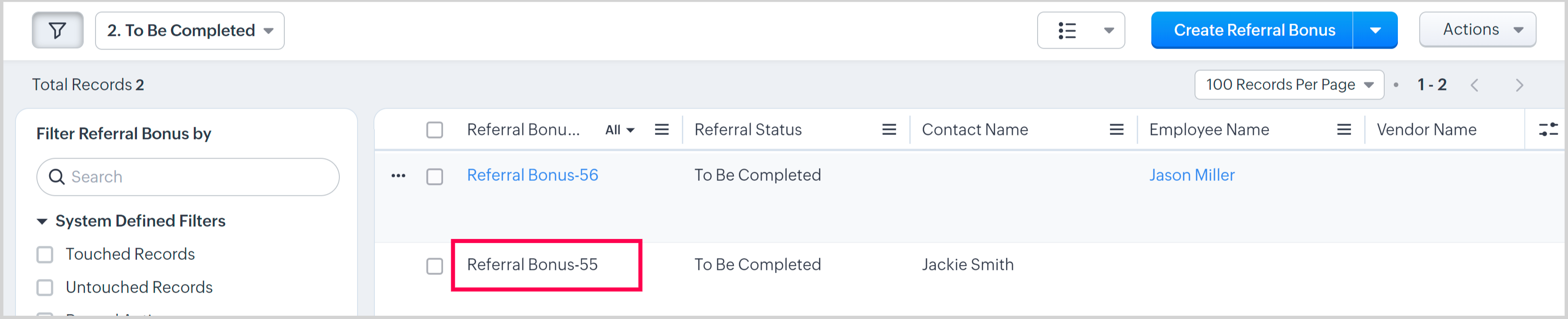Click the funnel filter icon
This screenshot has height=319, width=1568.
tap(57, 30)
